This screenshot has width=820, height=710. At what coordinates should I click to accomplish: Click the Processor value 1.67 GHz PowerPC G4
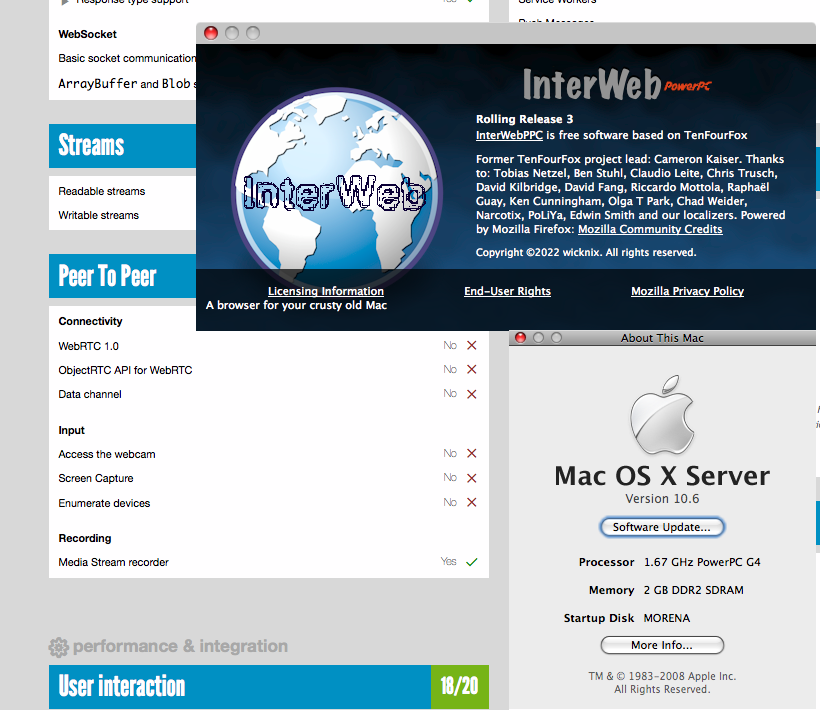[x=702, y=562]
